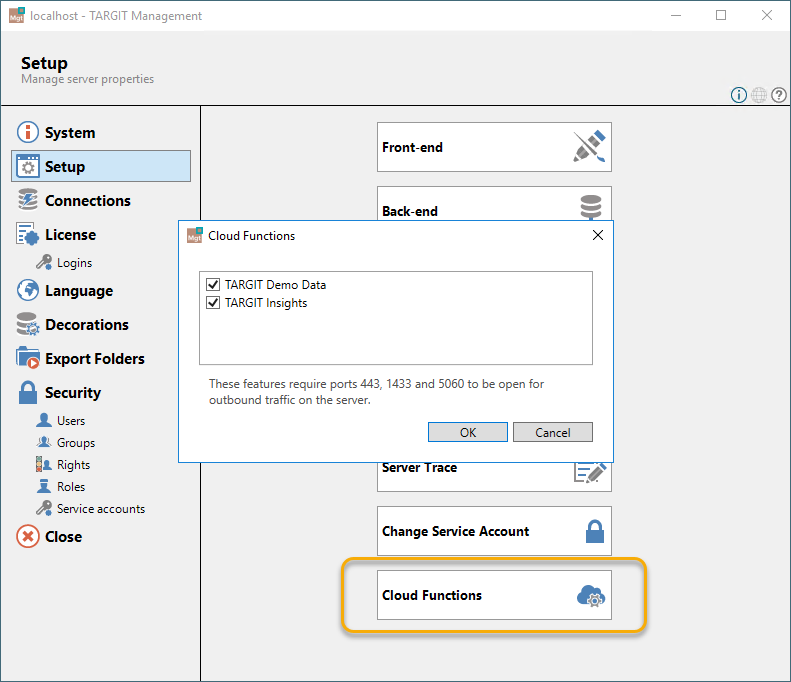Select Service accounts under Security

[101, 509]
